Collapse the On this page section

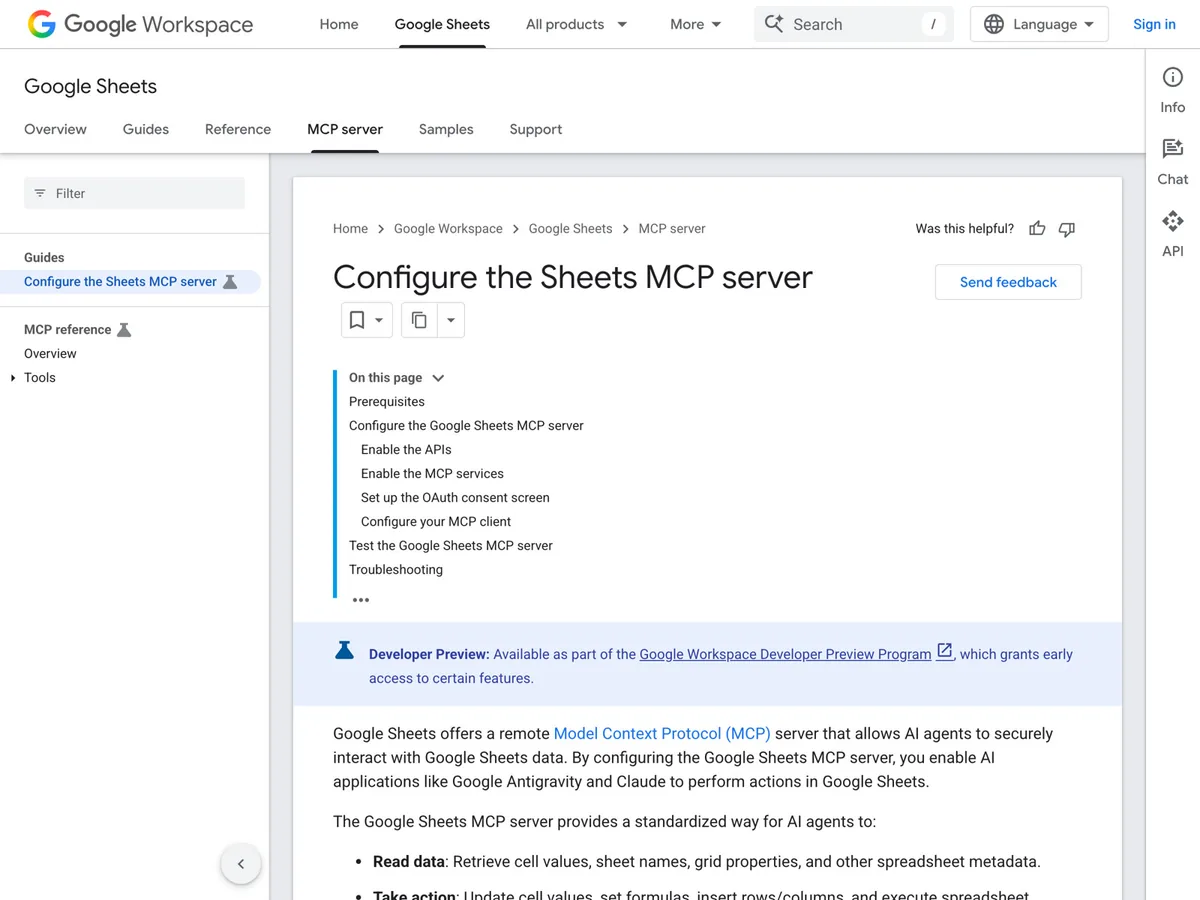click(x=438, y=378)
